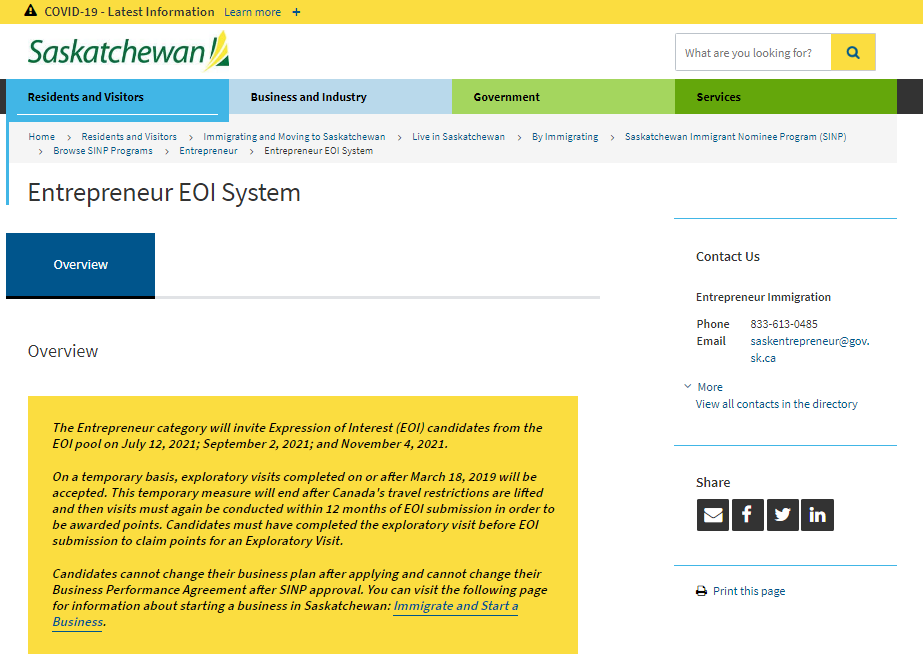Open Immigrating and Moving to Saskatchewan breadcrumb
923x658 pixels.
click(x=294, y=137)
